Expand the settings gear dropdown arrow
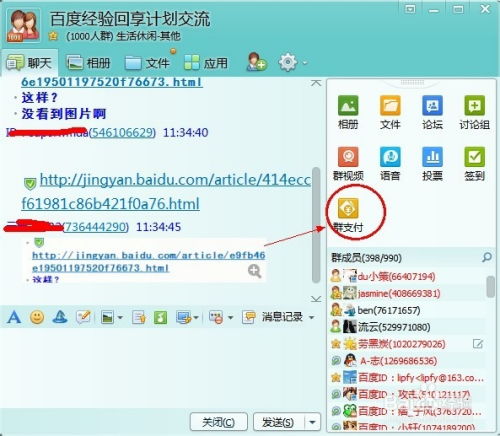Image resolution: width=500 pixels, height=436 pixels. tap(305, 62)
